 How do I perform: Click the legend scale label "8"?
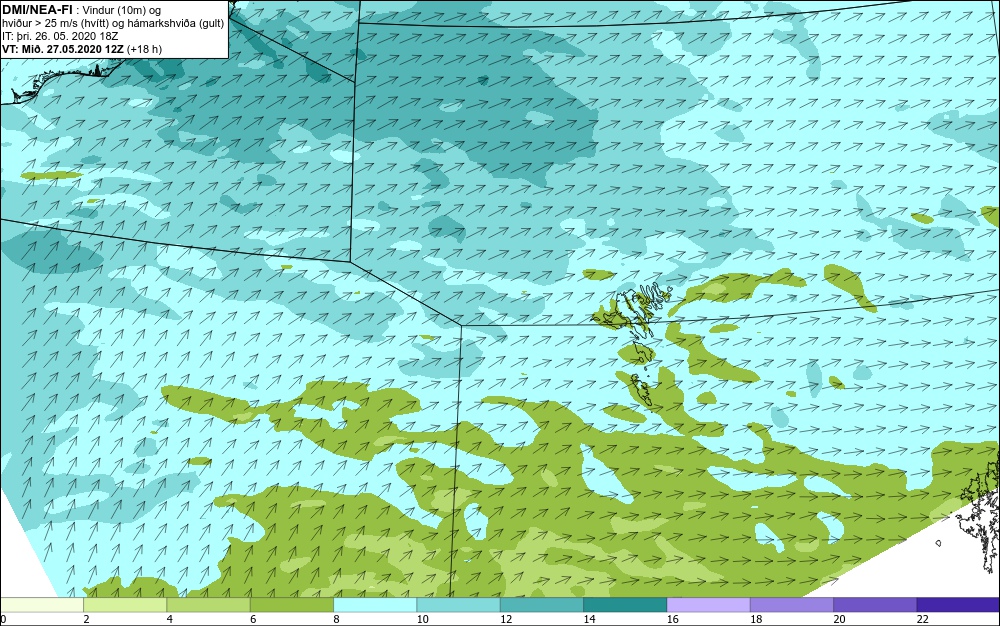coord(336,619)
